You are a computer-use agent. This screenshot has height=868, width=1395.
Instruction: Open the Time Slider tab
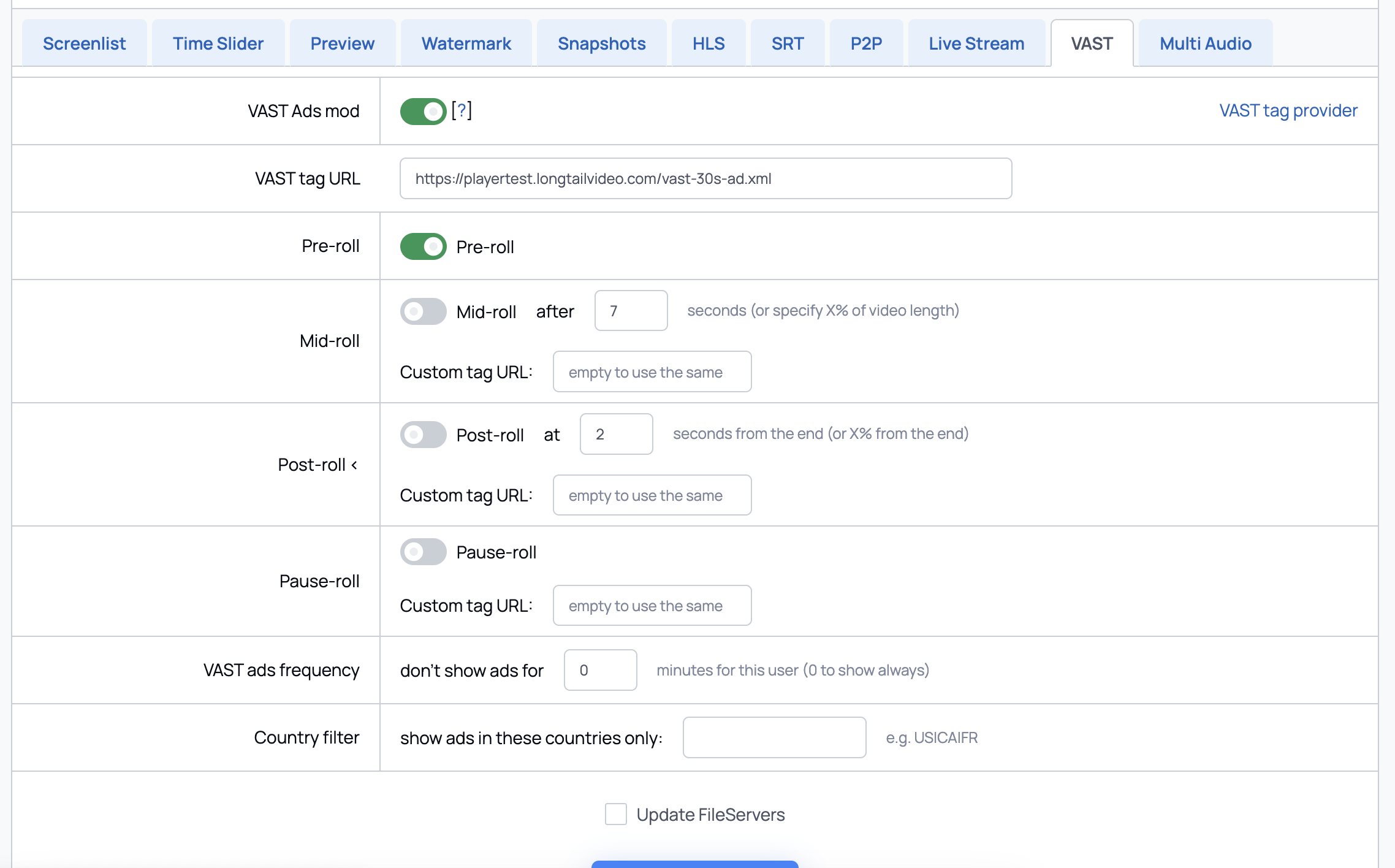click(x=218, y=44)
